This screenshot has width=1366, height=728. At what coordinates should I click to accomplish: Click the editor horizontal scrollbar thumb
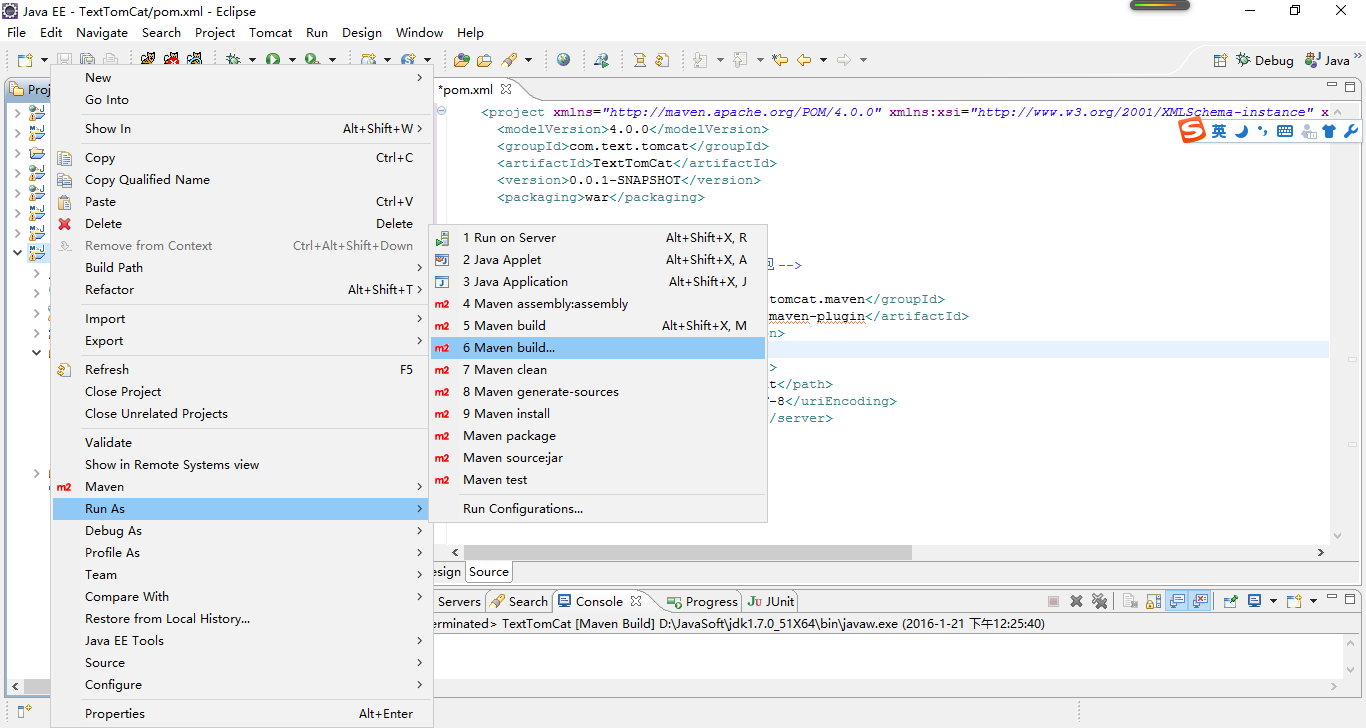[x=688, y=552]
